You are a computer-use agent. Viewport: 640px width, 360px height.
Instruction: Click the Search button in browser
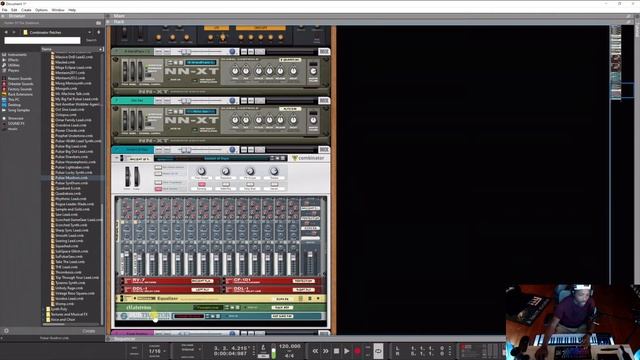pos(91,40)
